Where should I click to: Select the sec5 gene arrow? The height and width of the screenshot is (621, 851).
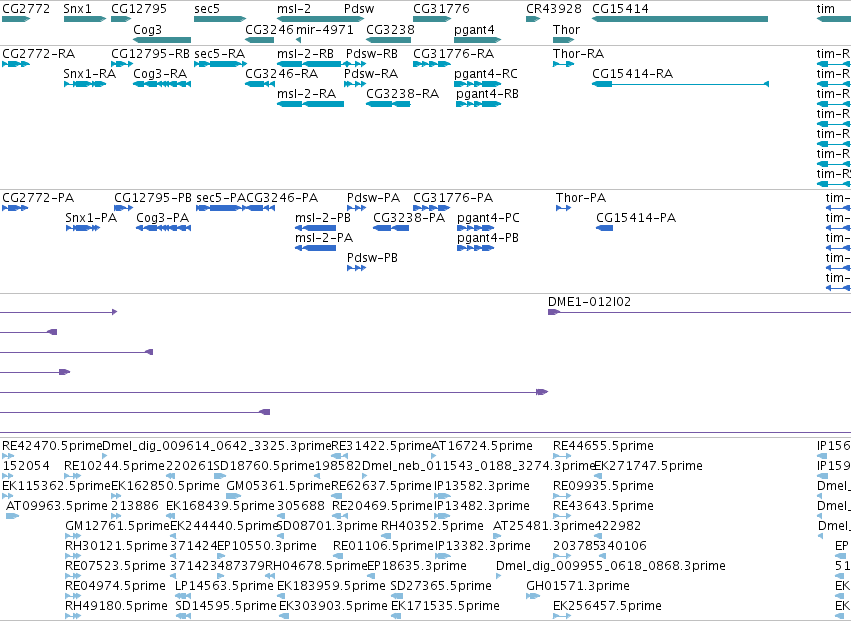point(220,19)
